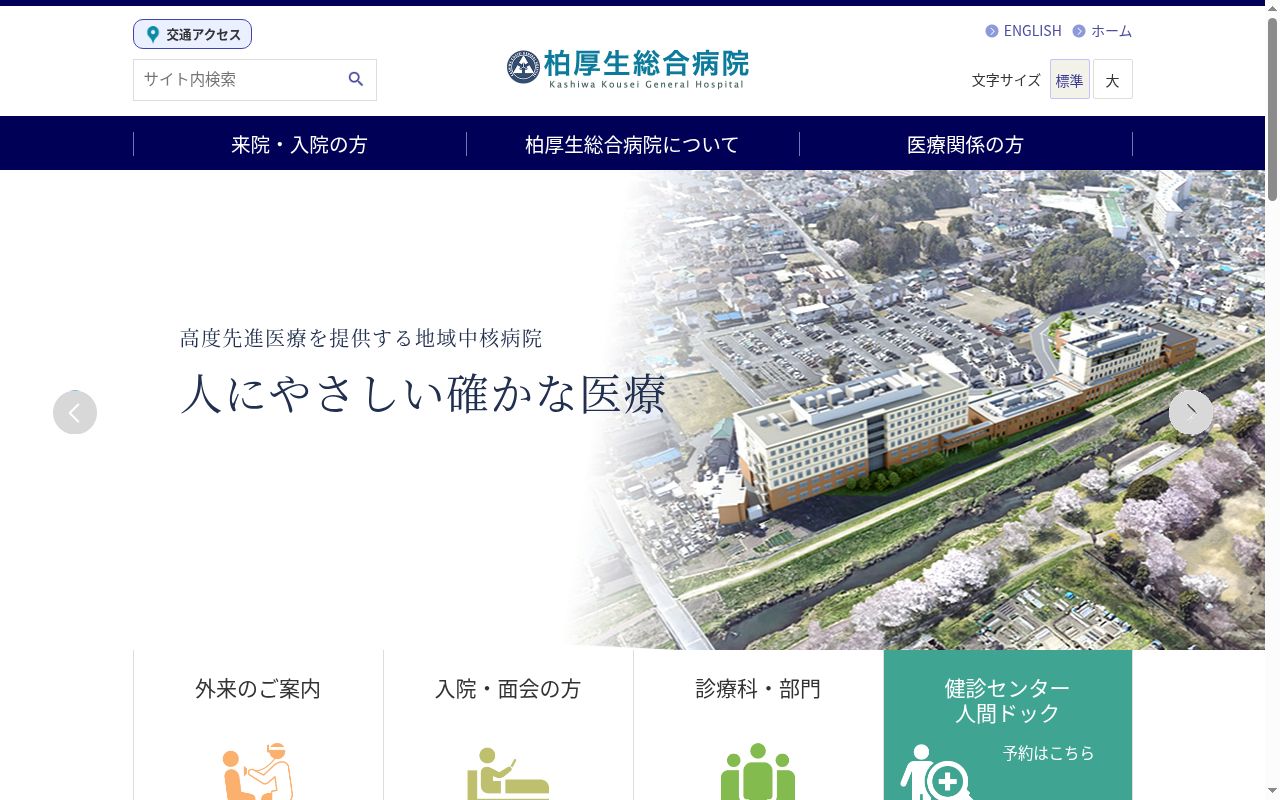The image size is (1280, 800).
Task: Click 予約はこちら reservation text
Action: coord(1049,753)
